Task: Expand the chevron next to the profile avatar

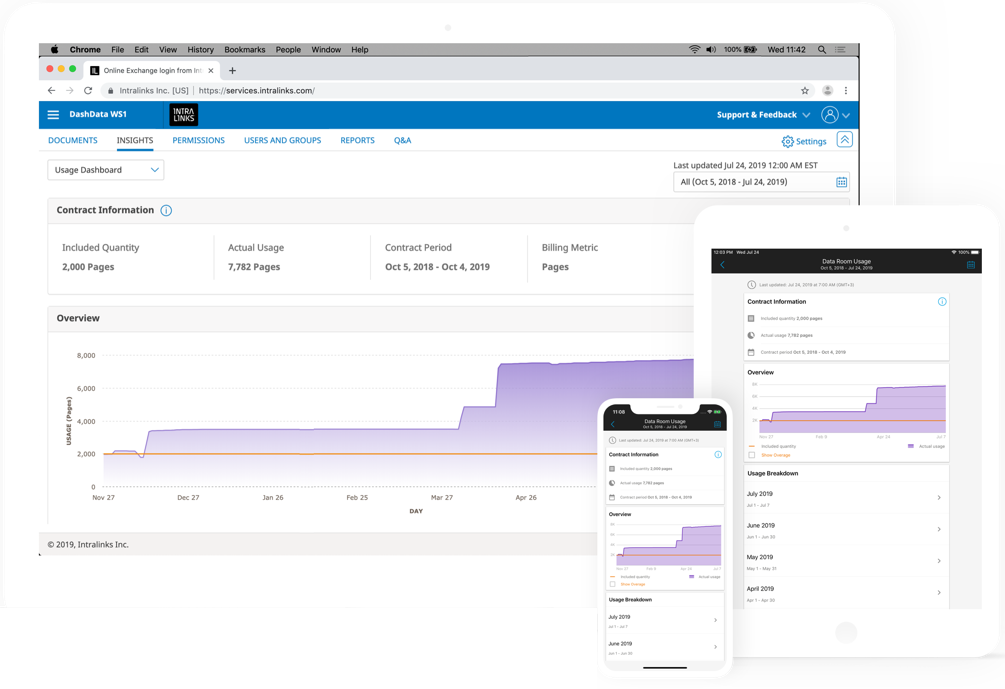Action: 846,115
